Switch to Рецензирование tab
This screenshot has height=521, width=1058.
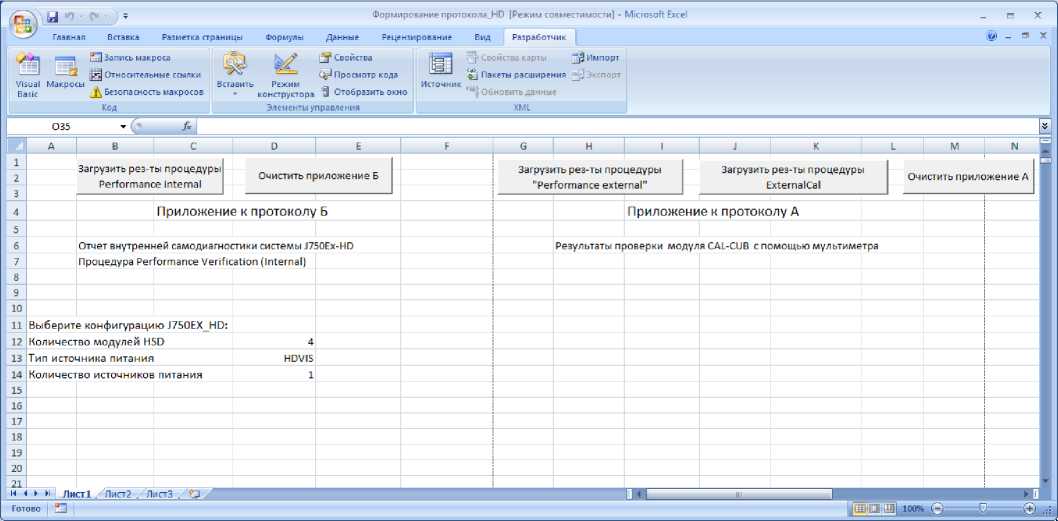[x=416, y=37]
